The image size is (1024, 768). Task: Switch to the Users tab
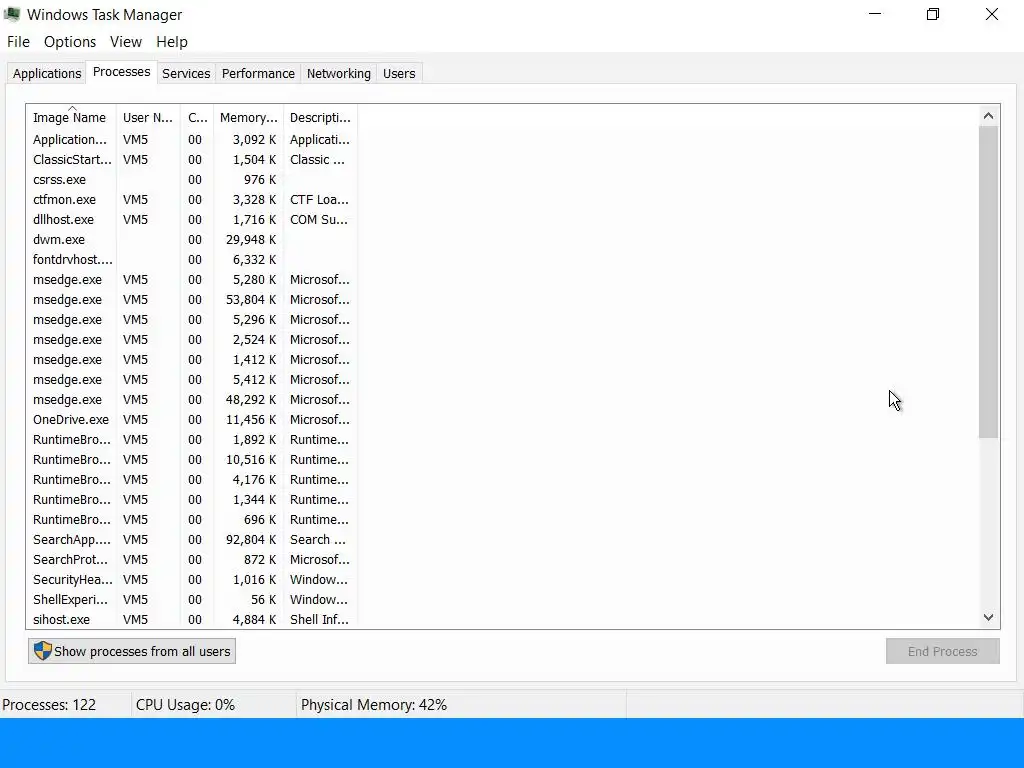399,74
